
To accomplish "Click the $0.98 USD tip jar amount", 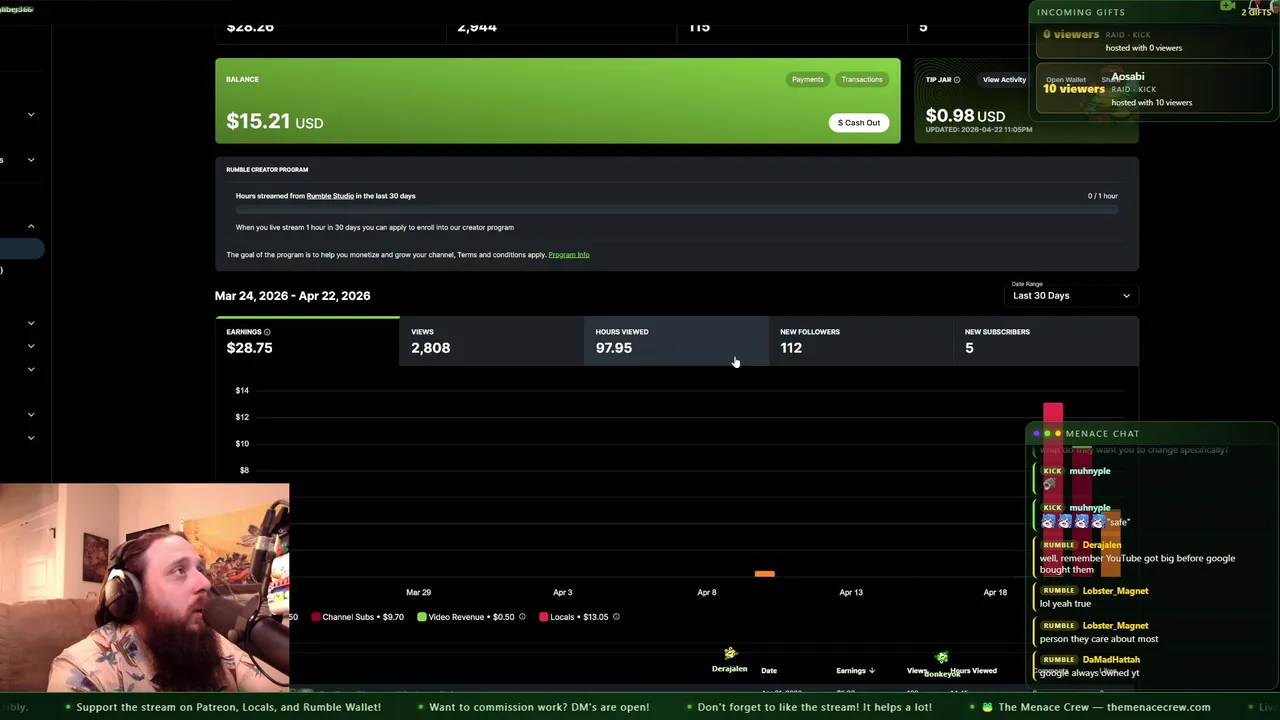I will (965, 116).
